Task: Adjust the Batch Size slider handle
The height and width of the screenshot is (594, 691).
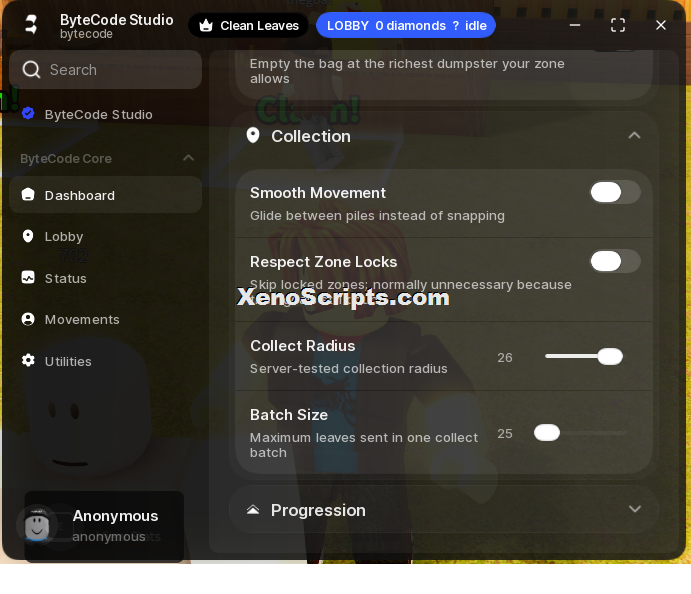Action: click(x=547, y=433)
